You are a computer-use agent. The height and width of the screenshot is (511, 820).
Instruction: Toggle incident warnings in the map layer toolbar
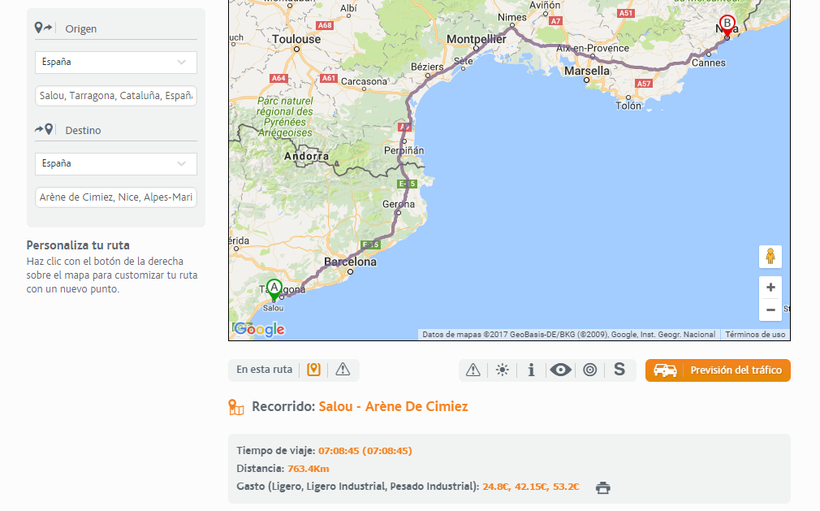[473, 370]
